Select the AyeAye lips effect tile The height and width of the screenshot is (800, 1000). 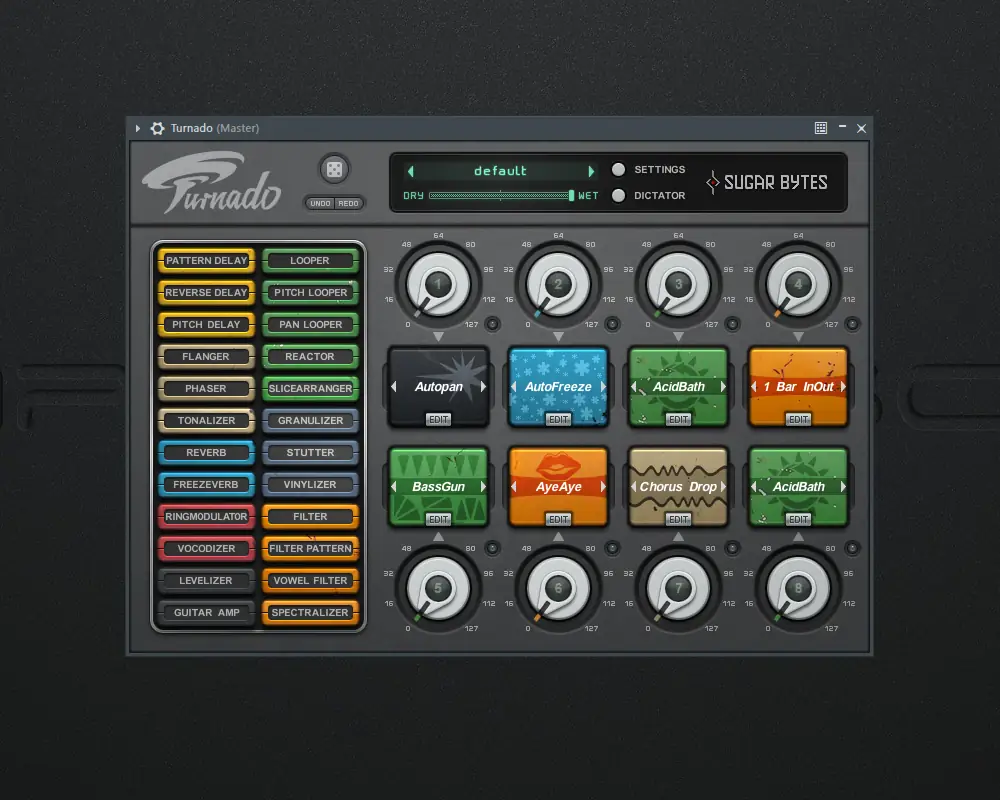coord(558,485)
